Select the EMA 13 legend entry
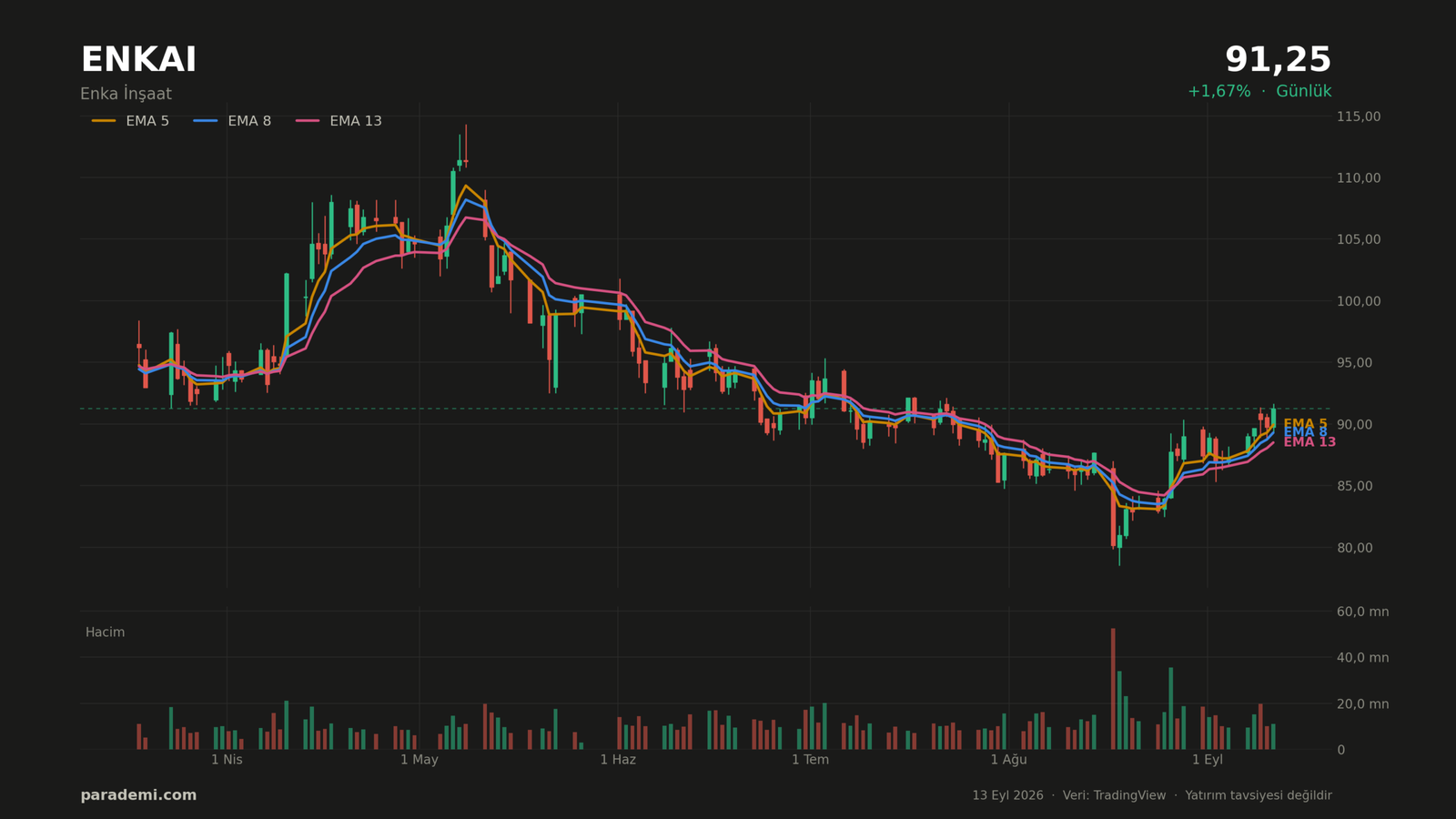Image resolution: width=1456 pixels, height=819 pixels. click(339, 121)
